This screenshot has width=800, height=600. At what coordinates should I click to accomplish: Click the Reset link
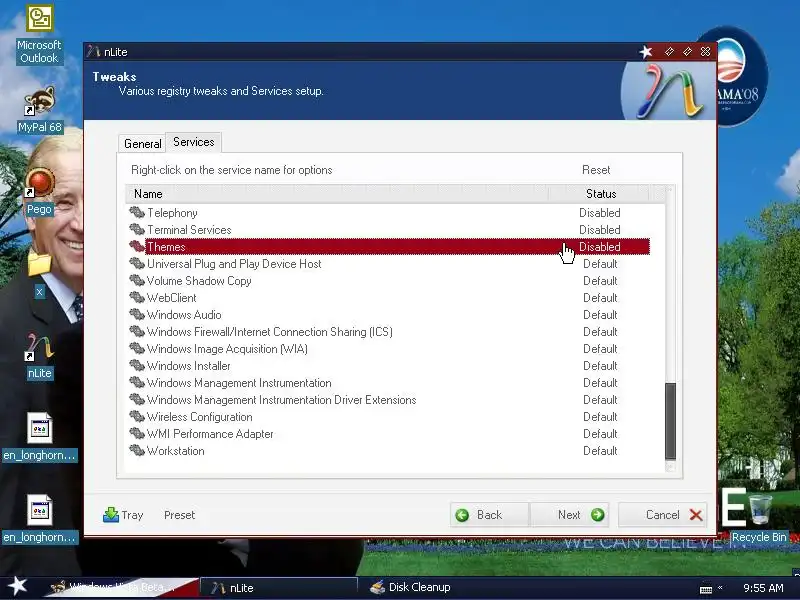[596, 169]
